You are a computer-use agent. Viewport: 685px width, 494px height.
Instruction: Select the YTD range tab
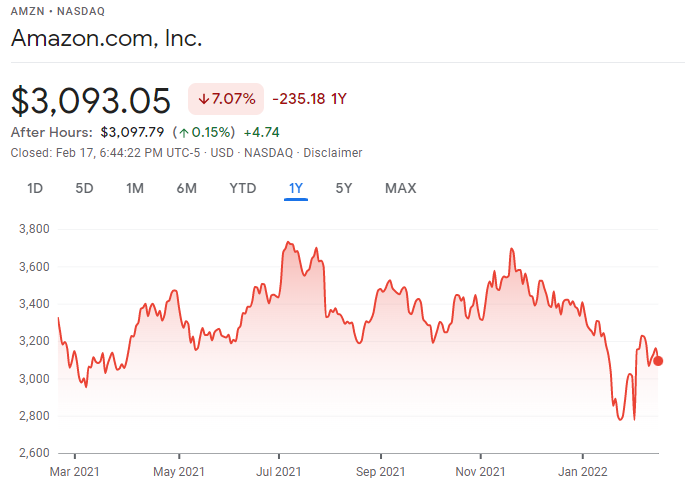[243, 188]
